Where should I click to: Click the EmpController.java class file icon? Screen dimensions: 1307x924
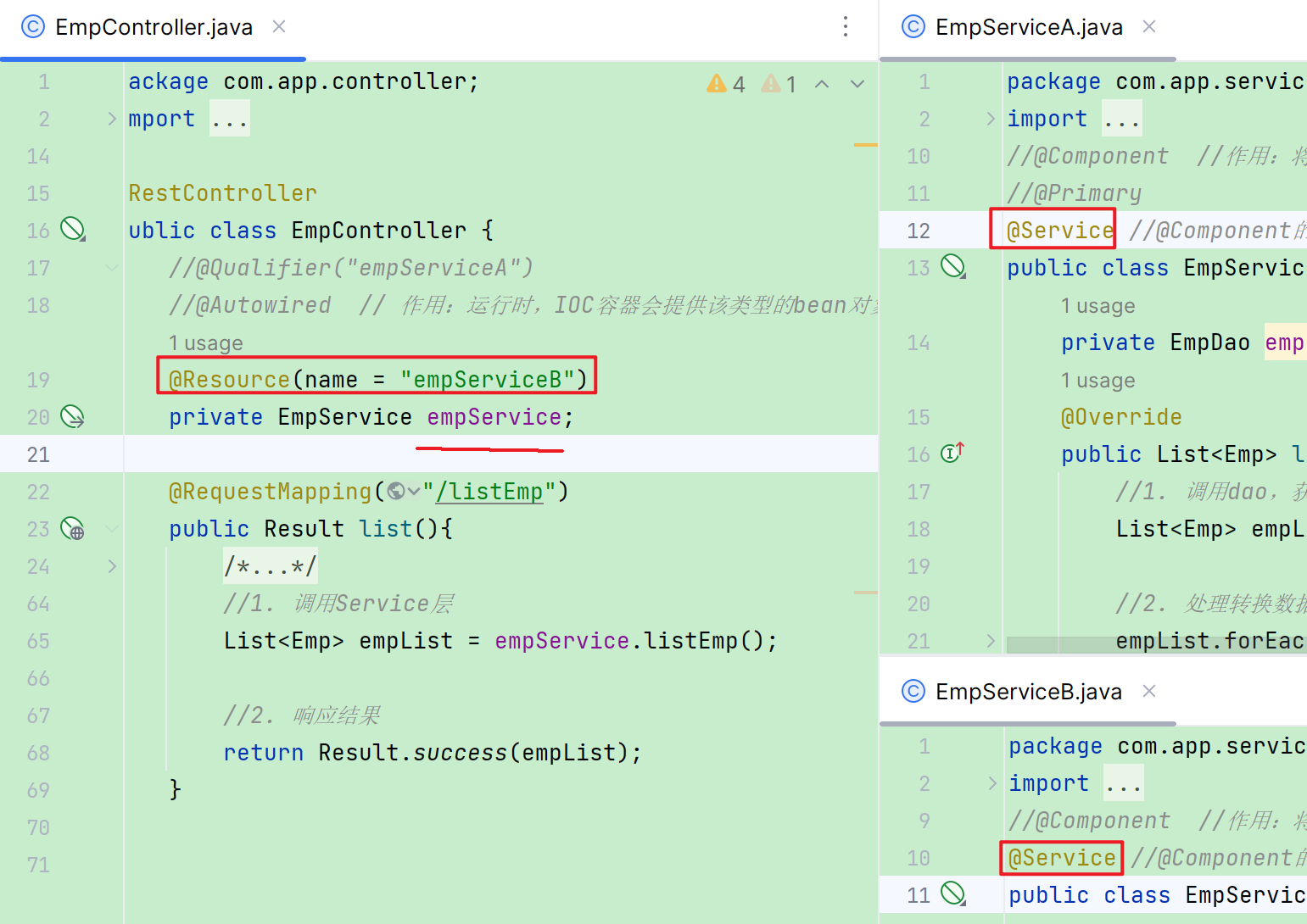click(x=33, y=27)
